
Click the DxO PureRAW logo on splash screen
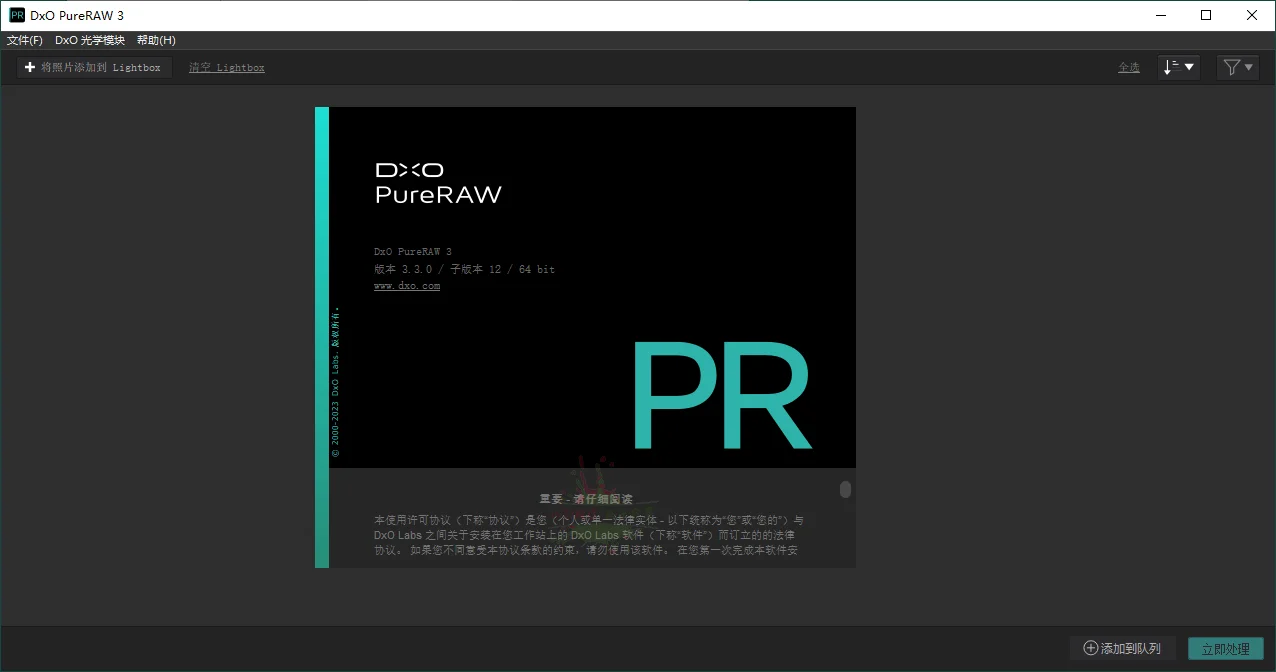[438, 182]
